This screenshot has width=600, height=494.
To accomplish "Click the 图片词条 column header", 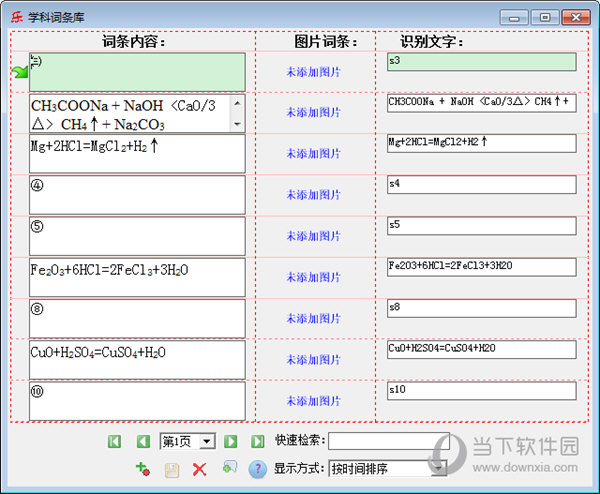I will coord(325,41).
